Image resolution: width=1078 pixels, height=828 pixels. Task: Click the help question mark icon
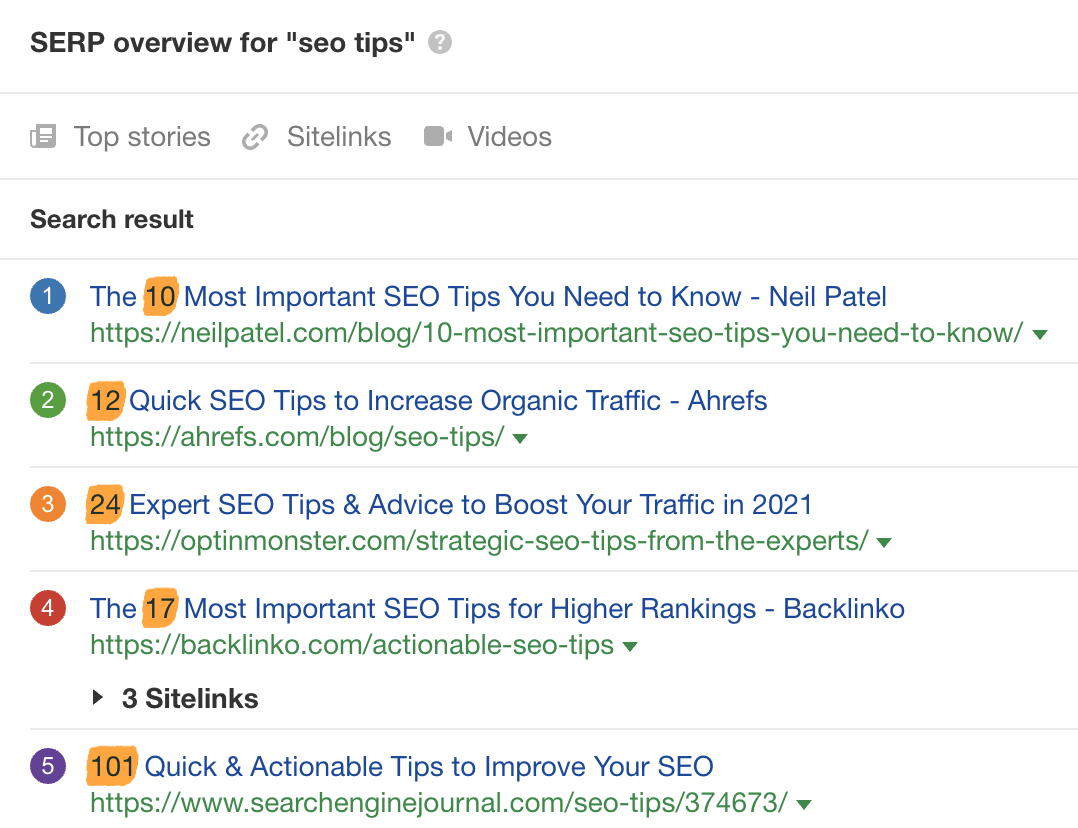[439, 43]
